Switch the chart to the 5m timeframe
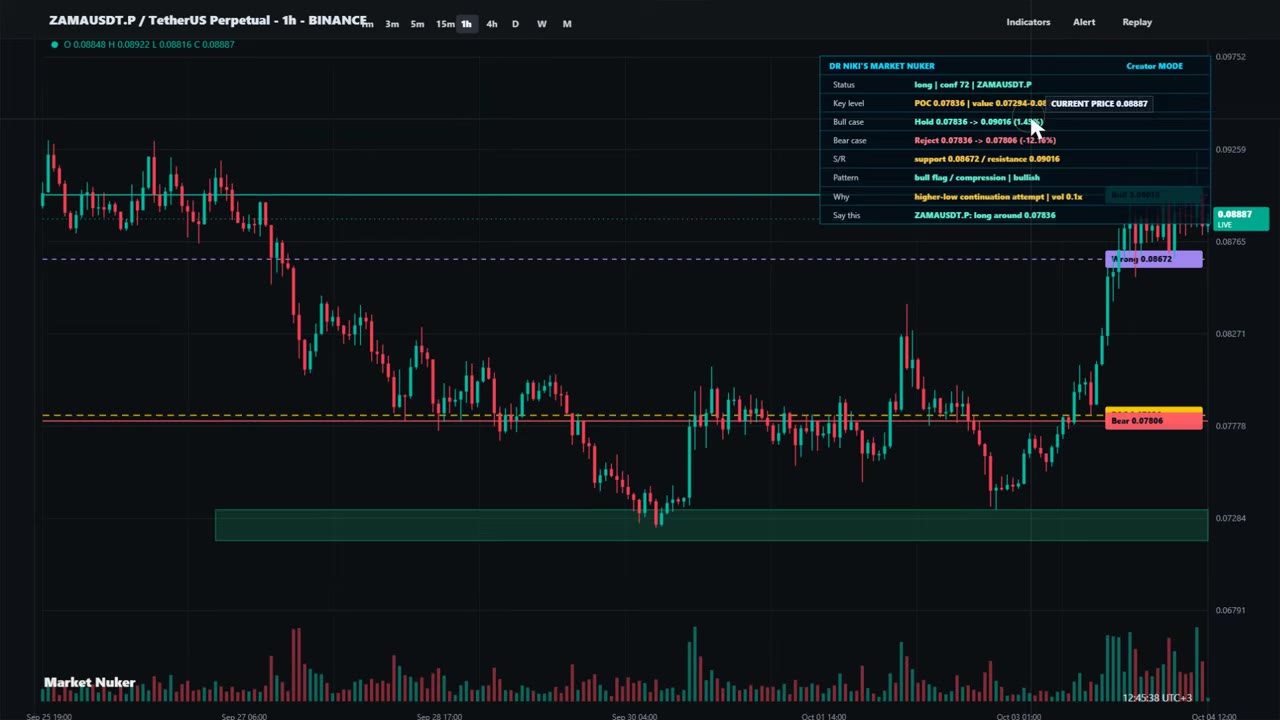The height and width of the screenshot is (720, 1280). (x=417, y=24)
